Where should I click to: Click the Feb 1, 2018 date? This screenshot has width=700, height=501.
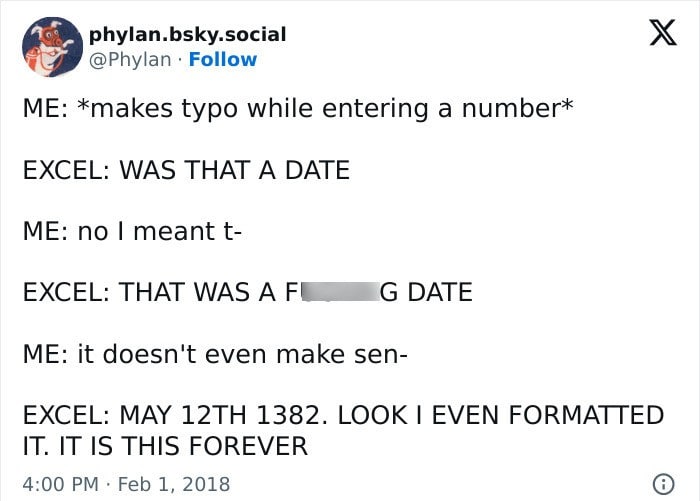pyautogui.click(x=174, y=484)
